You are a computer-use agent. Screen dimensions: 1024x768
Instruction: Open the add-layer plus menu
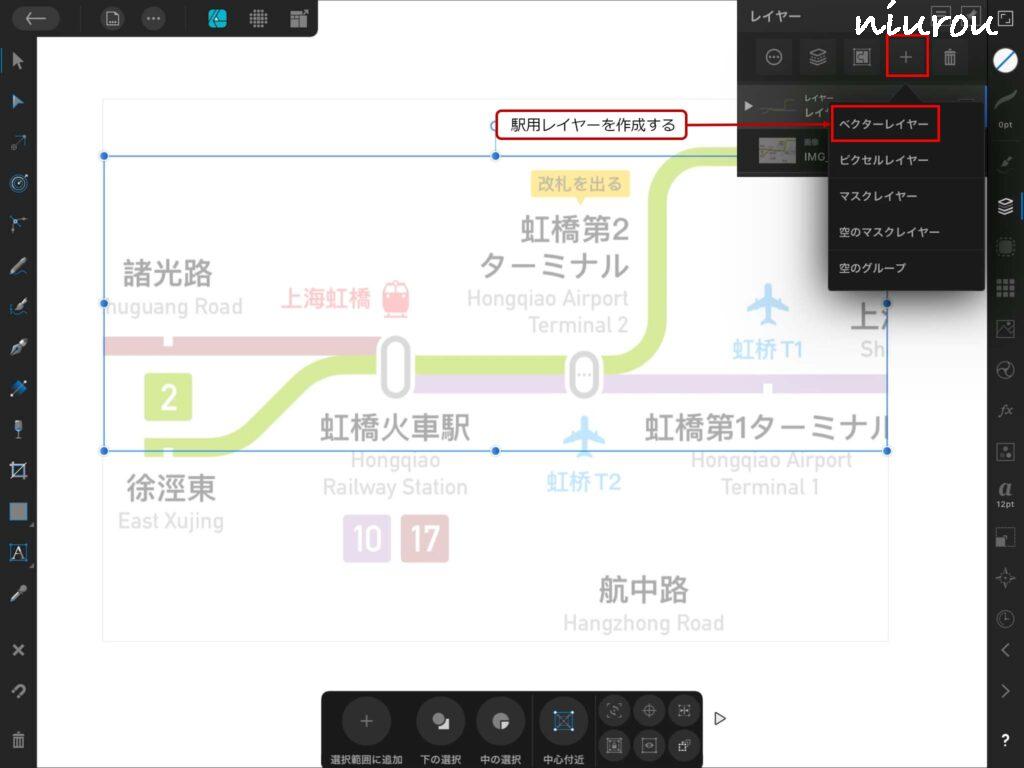click(x=906, y=58)
